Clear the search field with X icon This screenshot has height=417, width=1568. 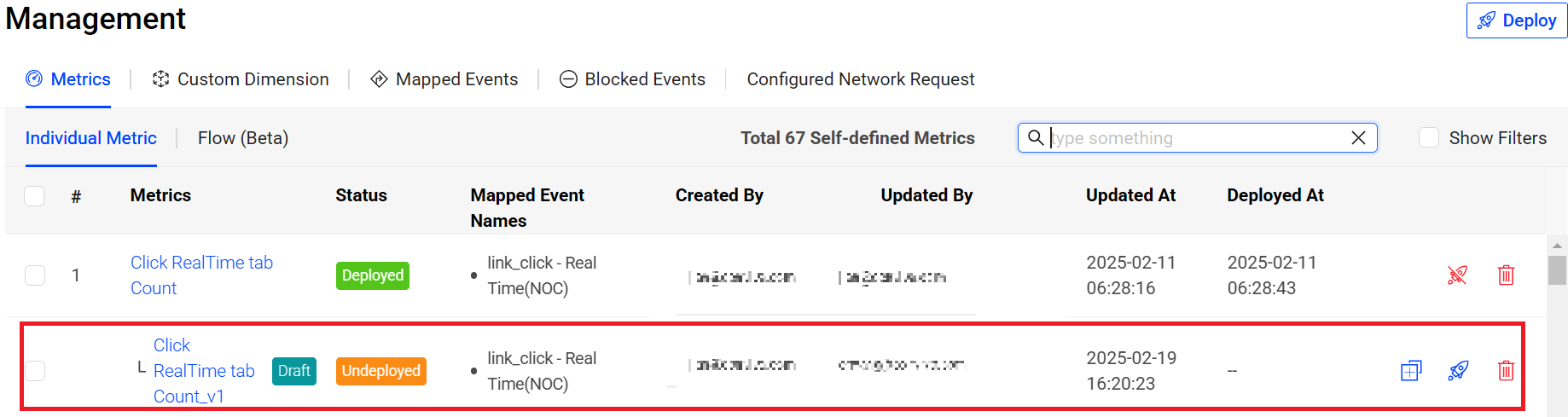pos(1358,138)
